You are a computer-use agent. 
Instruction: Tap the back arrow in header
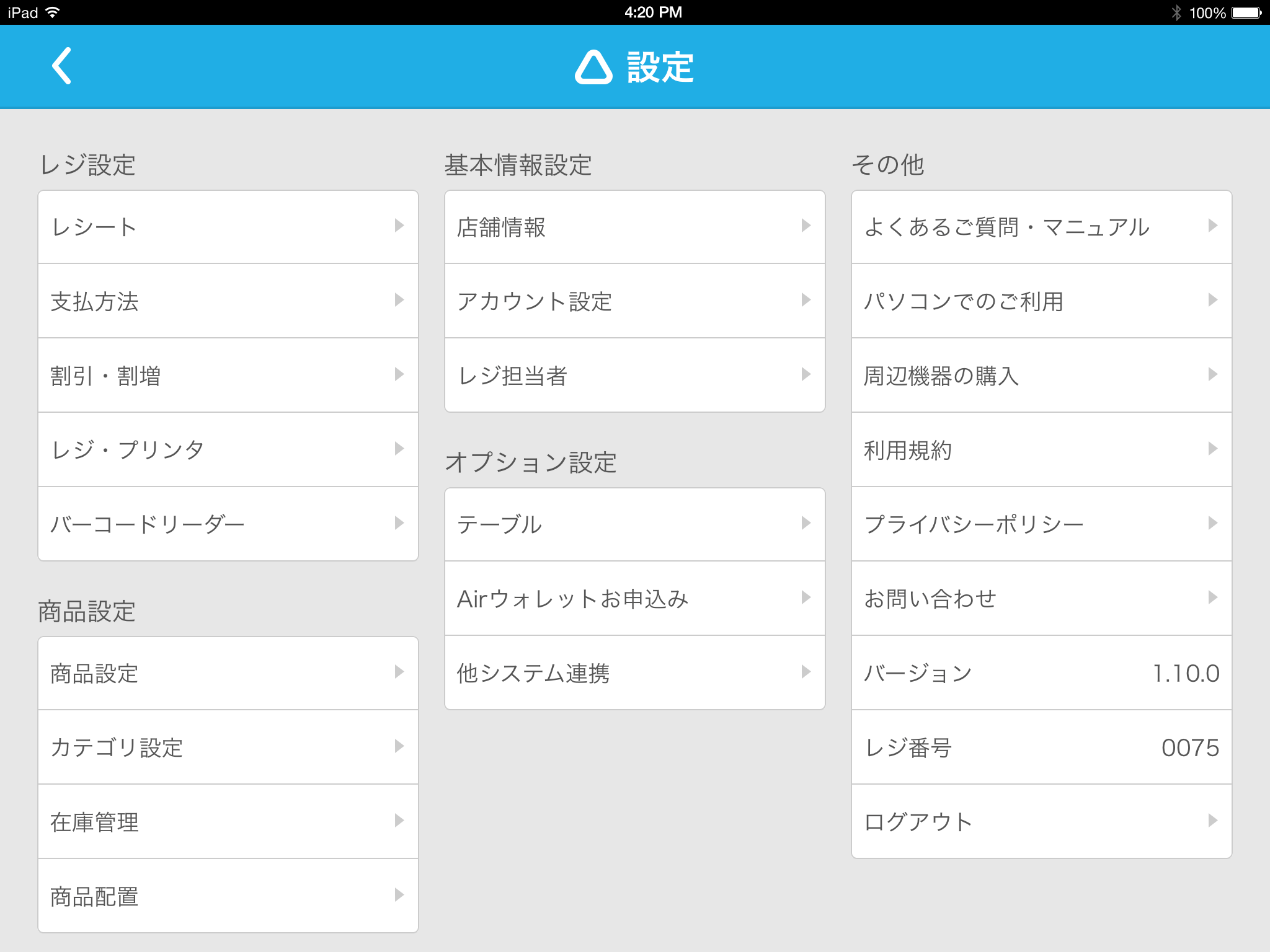[x=61, y=66]
